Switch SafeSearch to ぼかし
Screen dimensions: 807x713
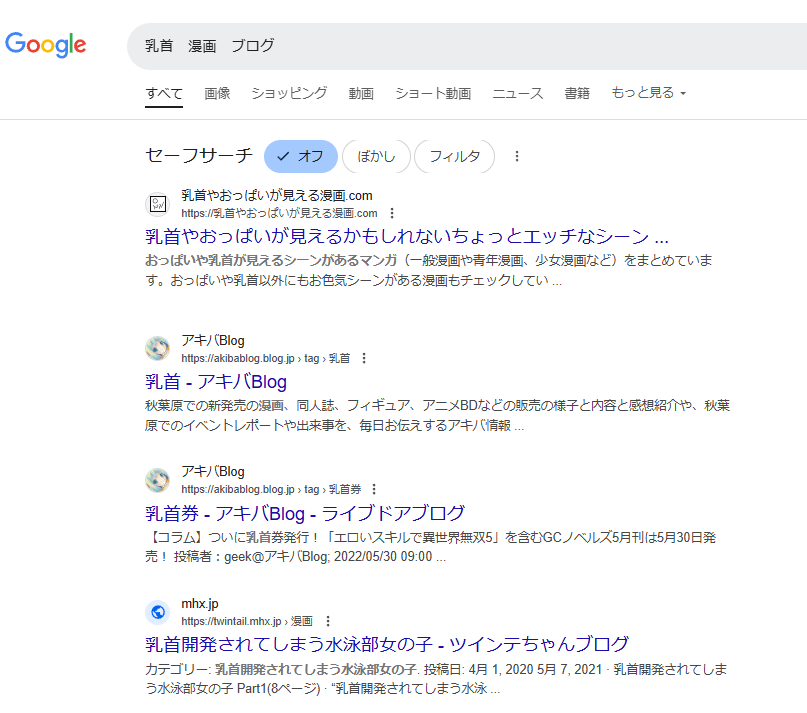[376, 156]
